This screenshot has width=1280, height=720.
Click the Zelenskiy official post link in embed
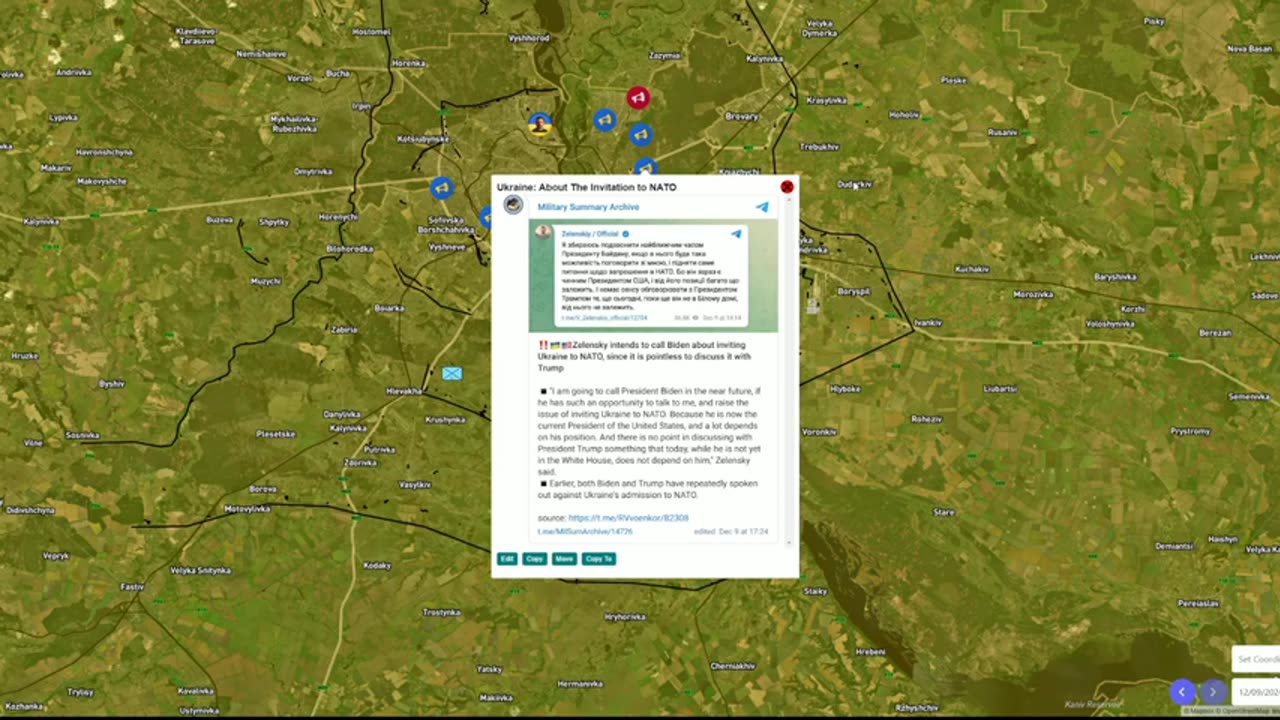[x=604, y=318]
